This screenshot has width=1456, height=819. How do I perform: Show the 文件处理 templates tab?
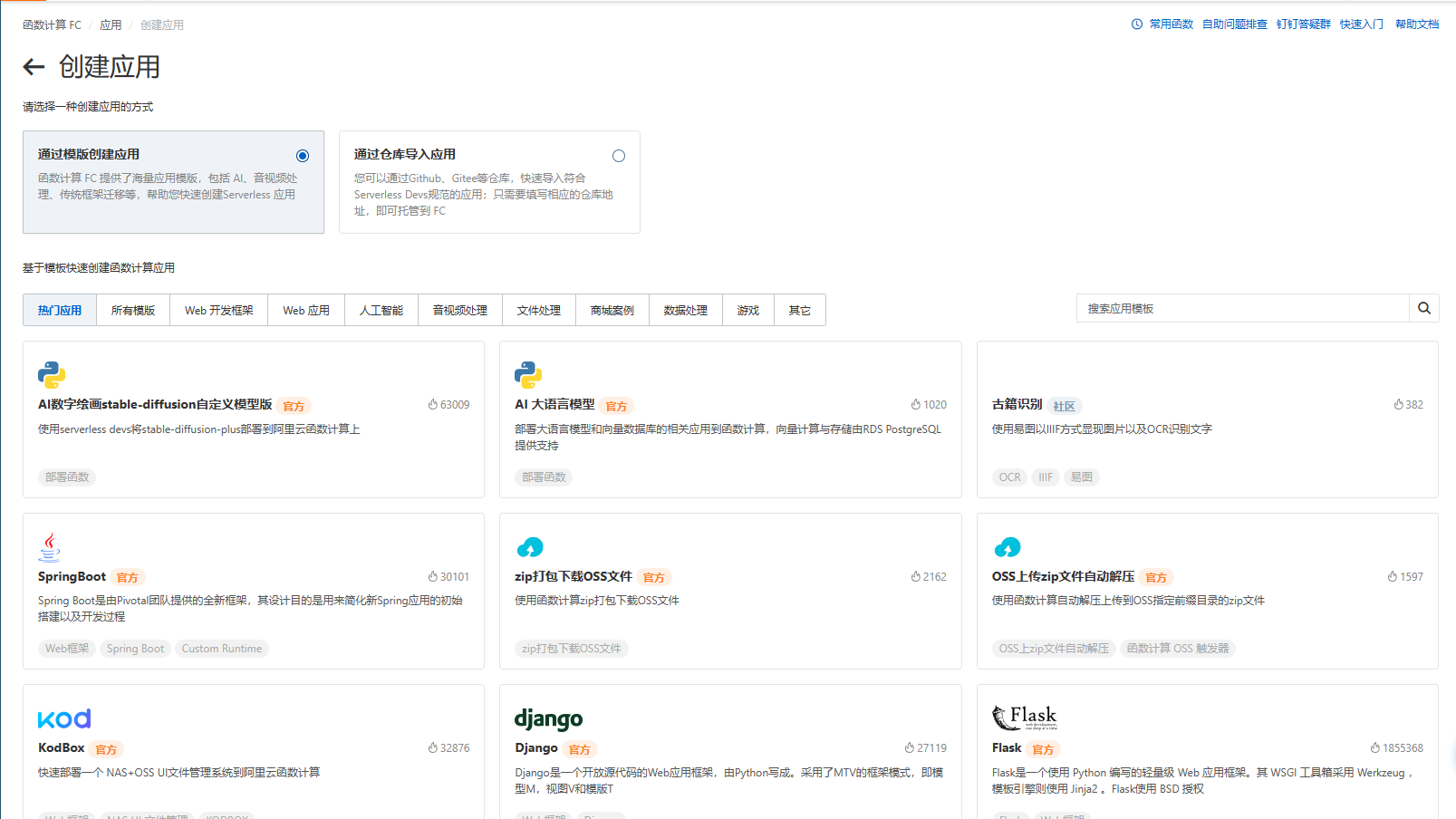[x=539, y=310]
